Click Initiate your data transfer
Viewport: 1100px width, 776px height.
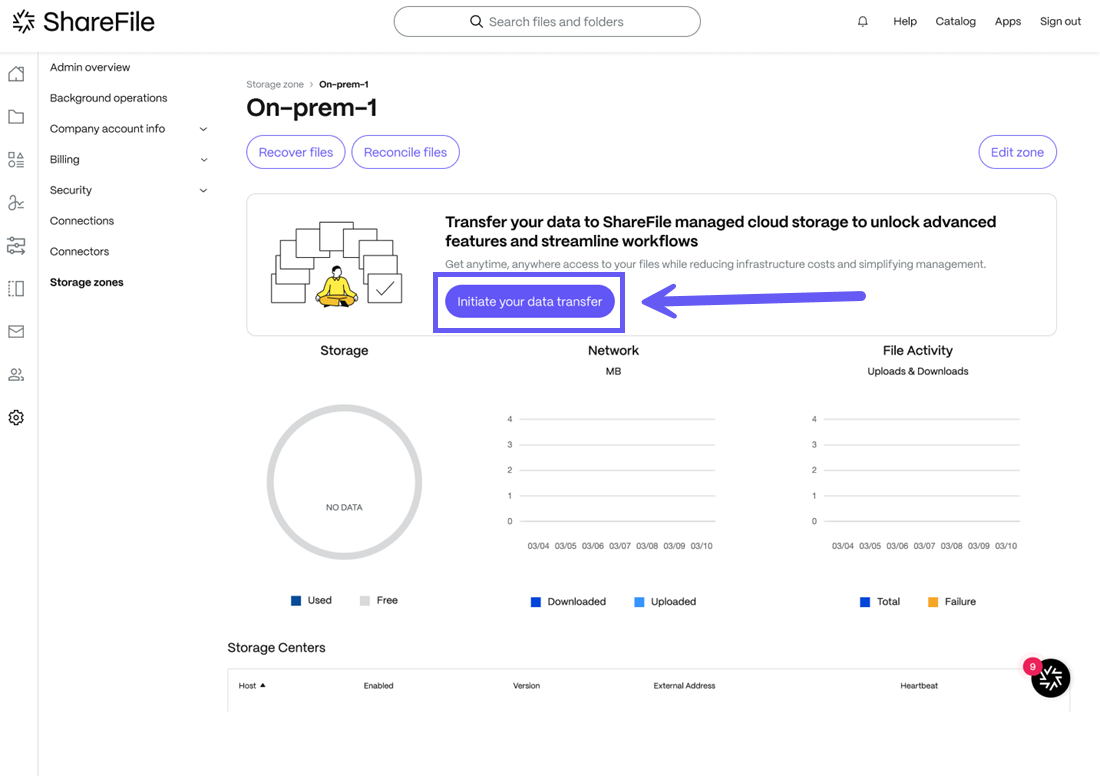530,302
